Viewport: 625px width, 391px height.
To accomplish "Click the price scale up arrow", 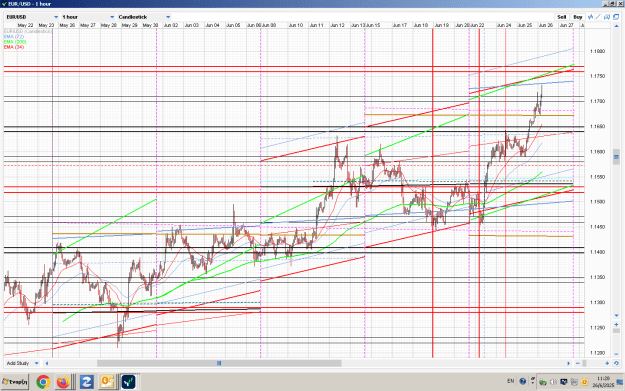I will tap(616, 26).
